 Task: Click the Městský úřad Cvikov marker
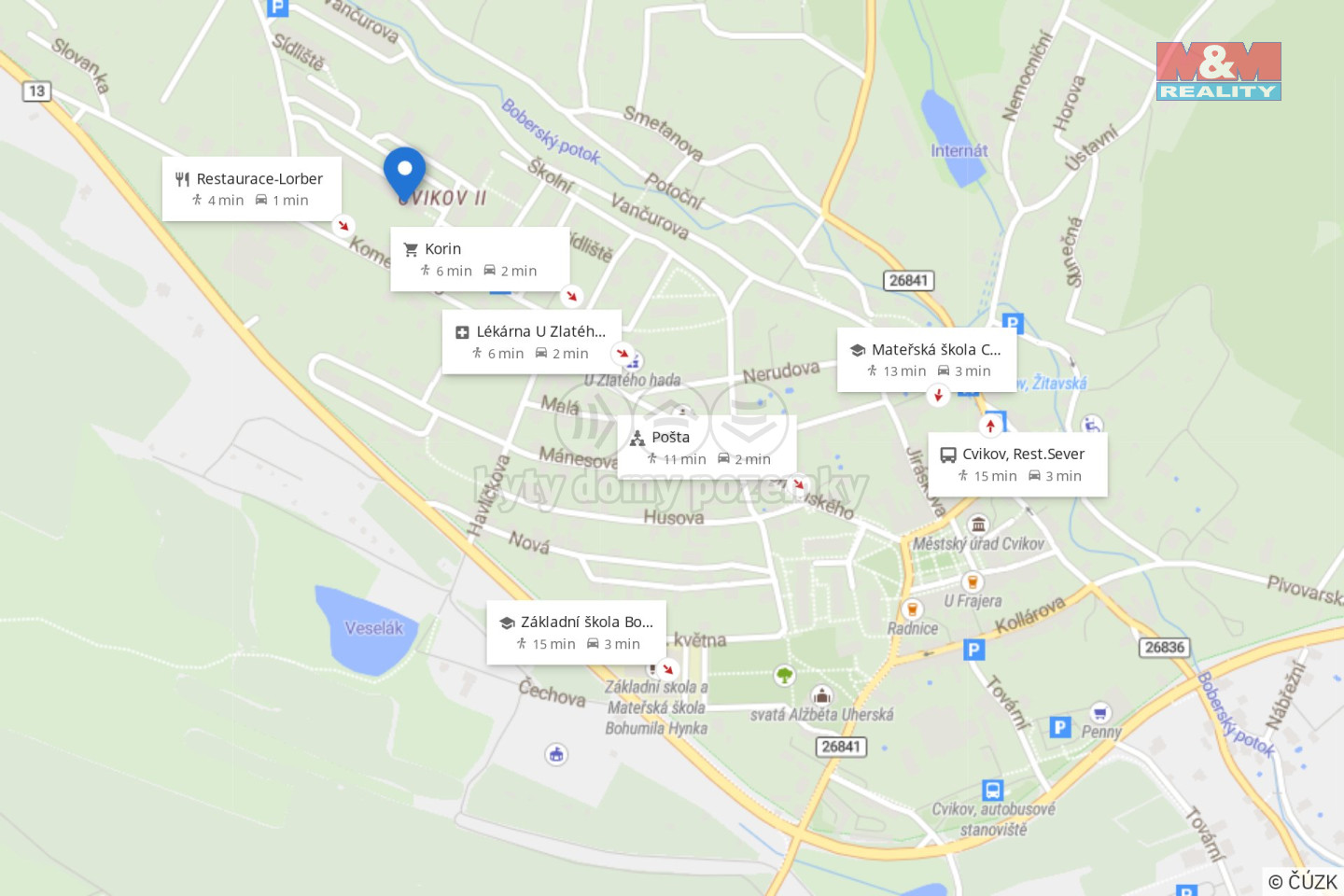[x=978, y=524]
